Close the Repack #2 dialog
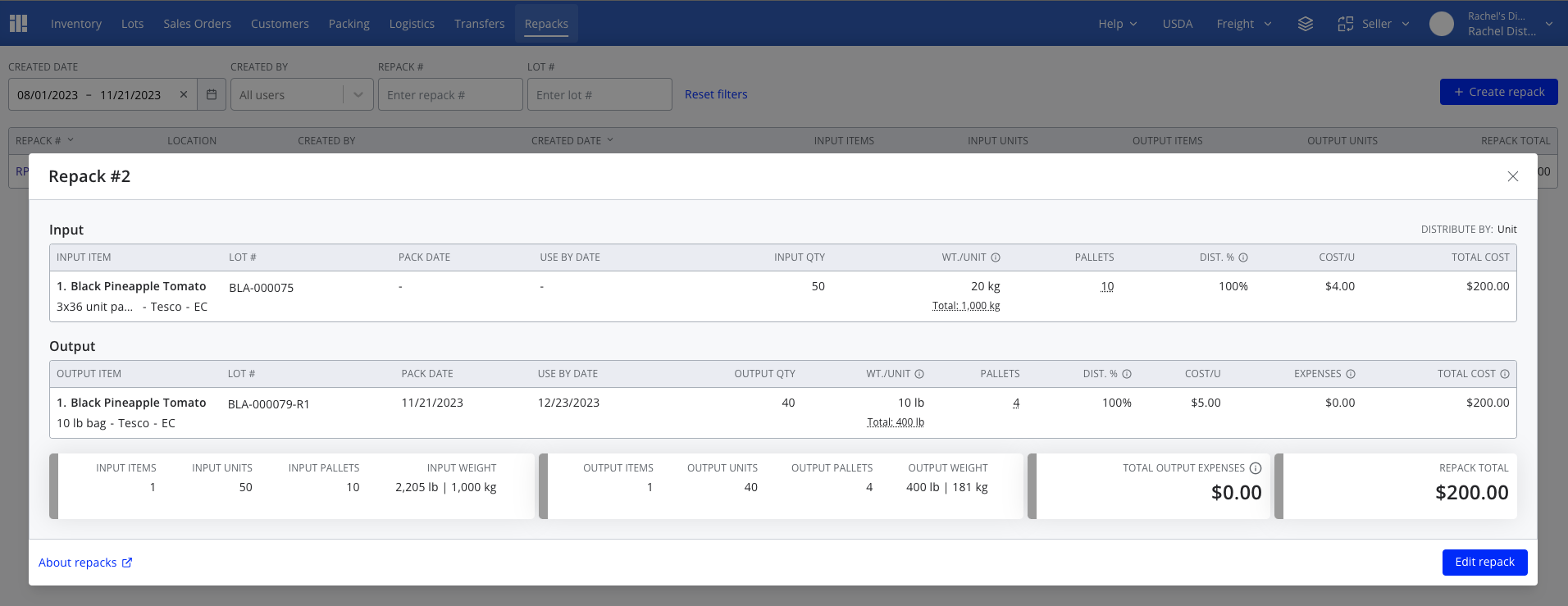 pyautogui.click(x=1513, y=176)
